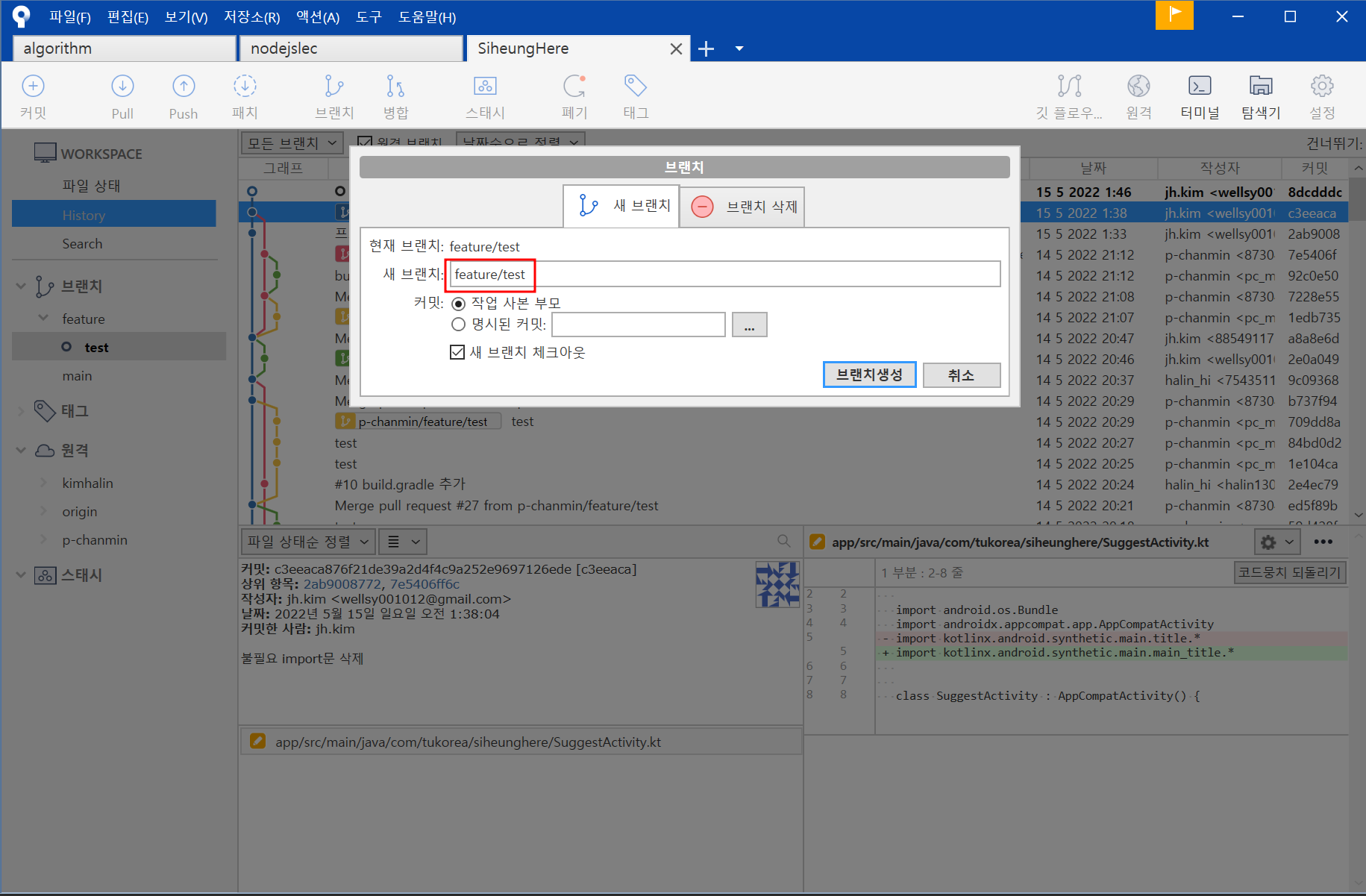1366x896 pixels.
Task: Click the three-dots more icon in diff header
Action: [x=1323, y=542]
